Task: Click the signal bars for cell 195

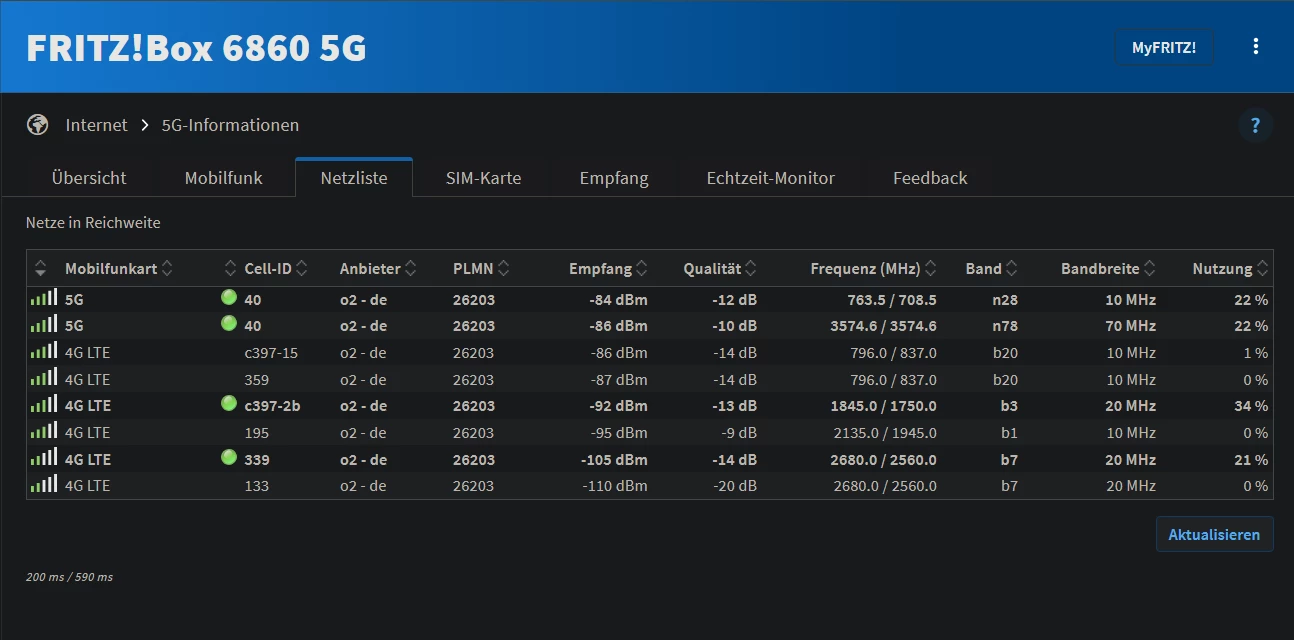Action: coord(44,431)
